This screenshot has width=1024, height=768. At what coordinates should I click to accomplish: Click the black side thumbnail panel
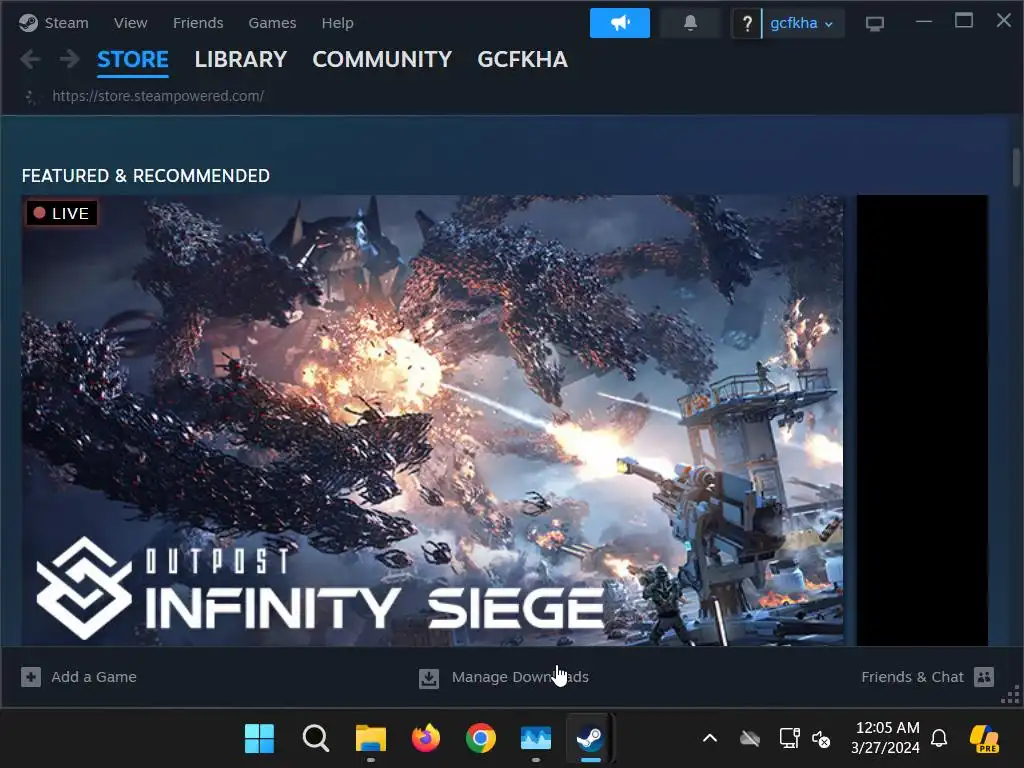click(922, 421)
